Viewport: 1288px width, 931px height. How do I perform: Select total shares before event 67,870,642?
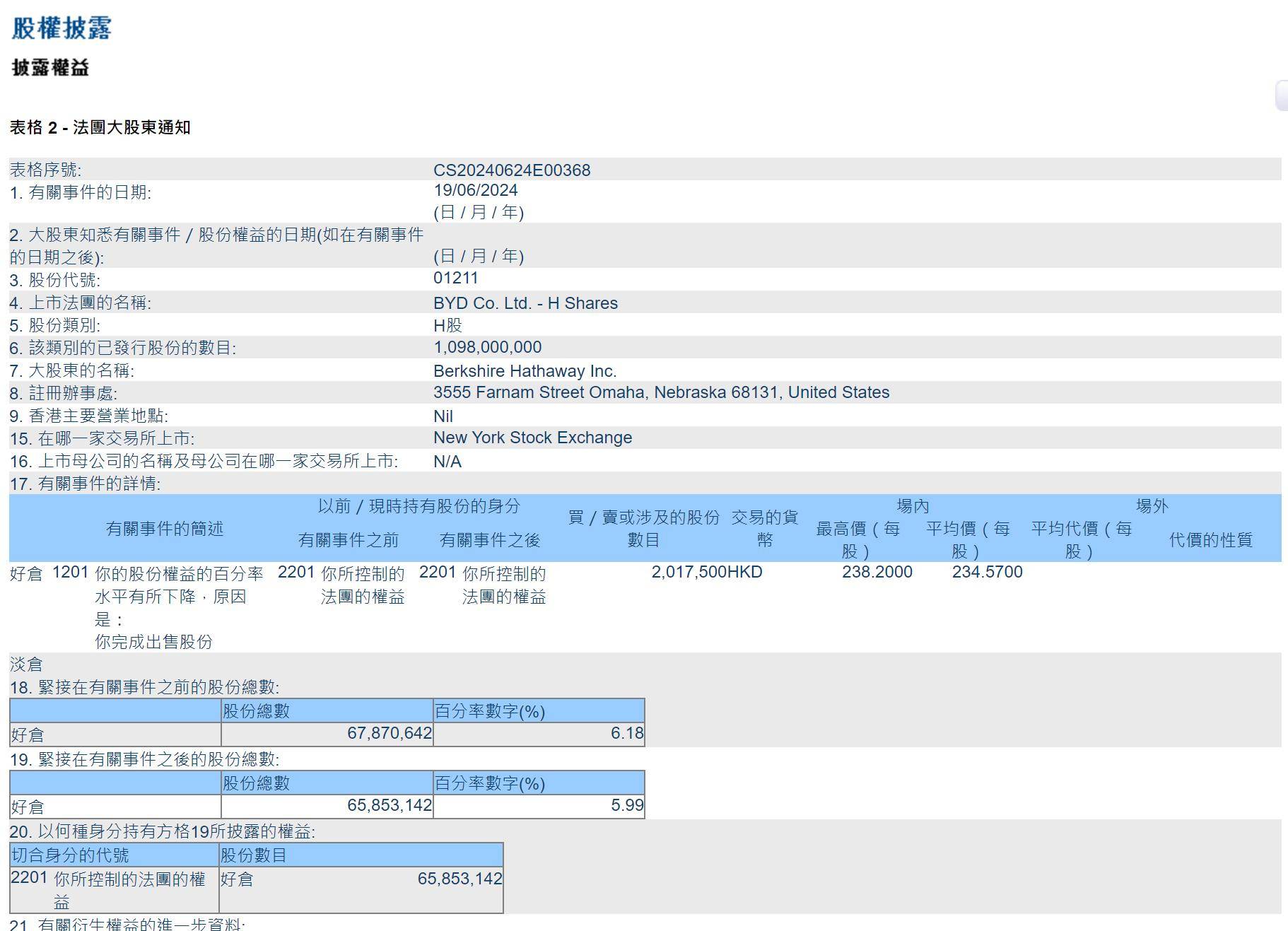click(x=389, y=733)
